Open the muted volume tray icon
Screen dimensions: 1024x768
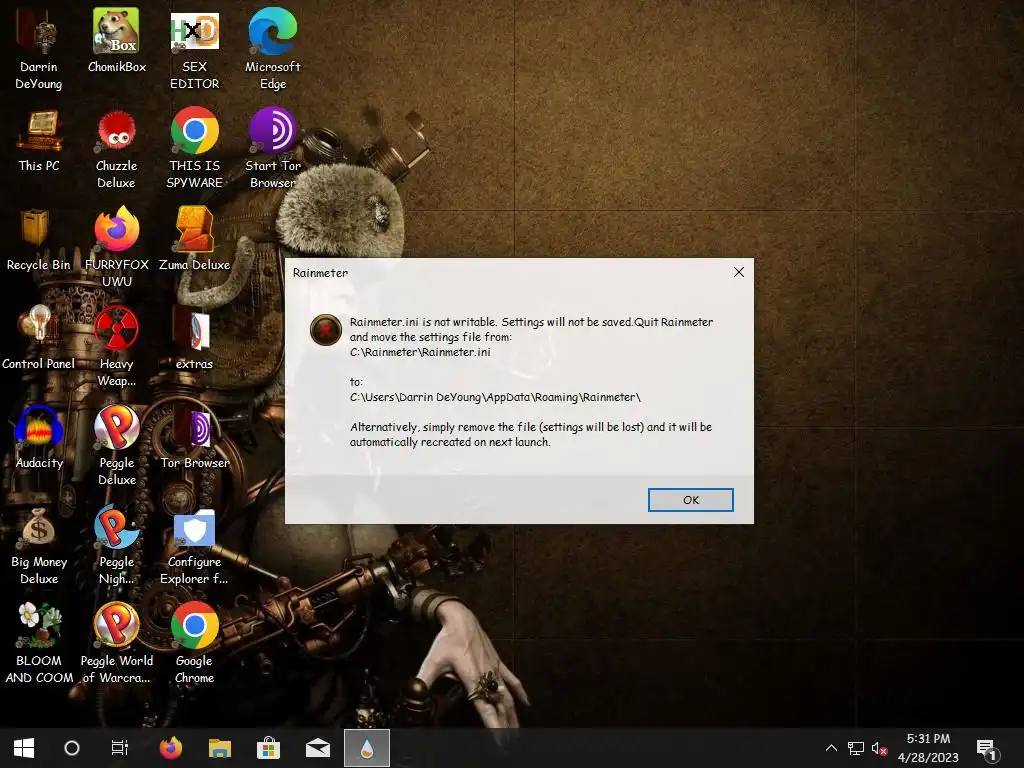point(879,748)
